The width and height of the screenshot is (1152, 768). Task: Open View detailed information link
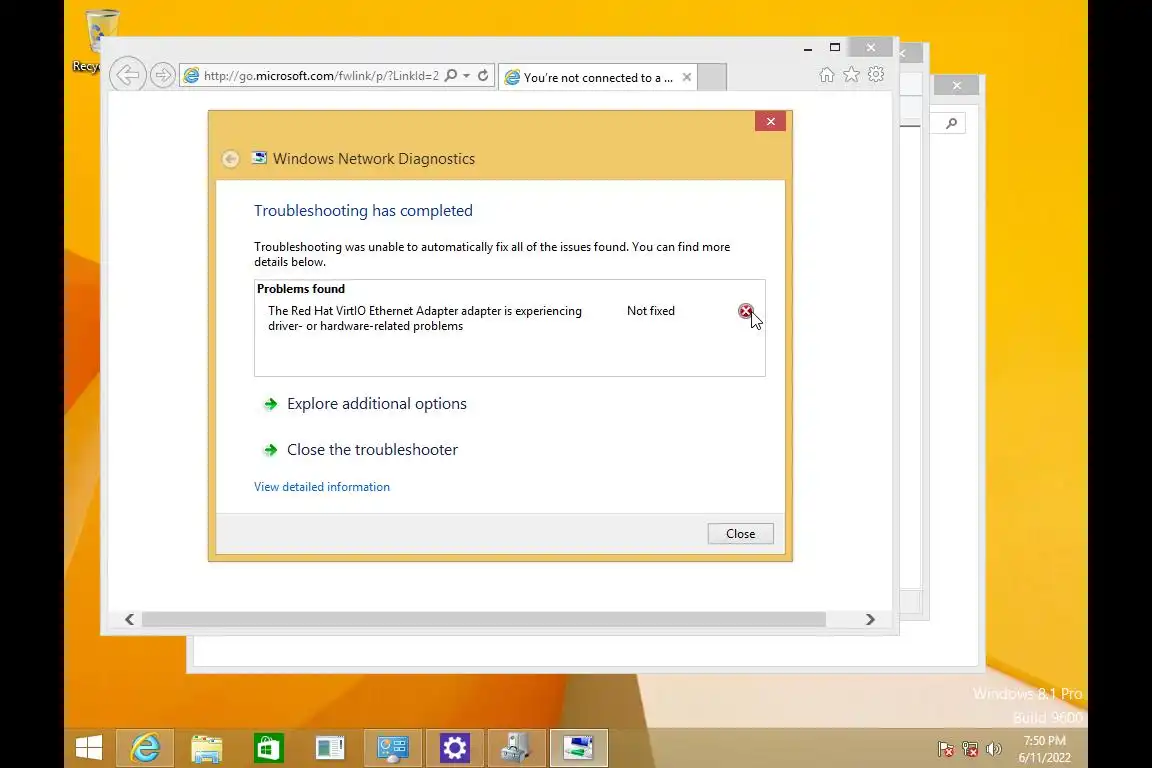coord(322,487)
